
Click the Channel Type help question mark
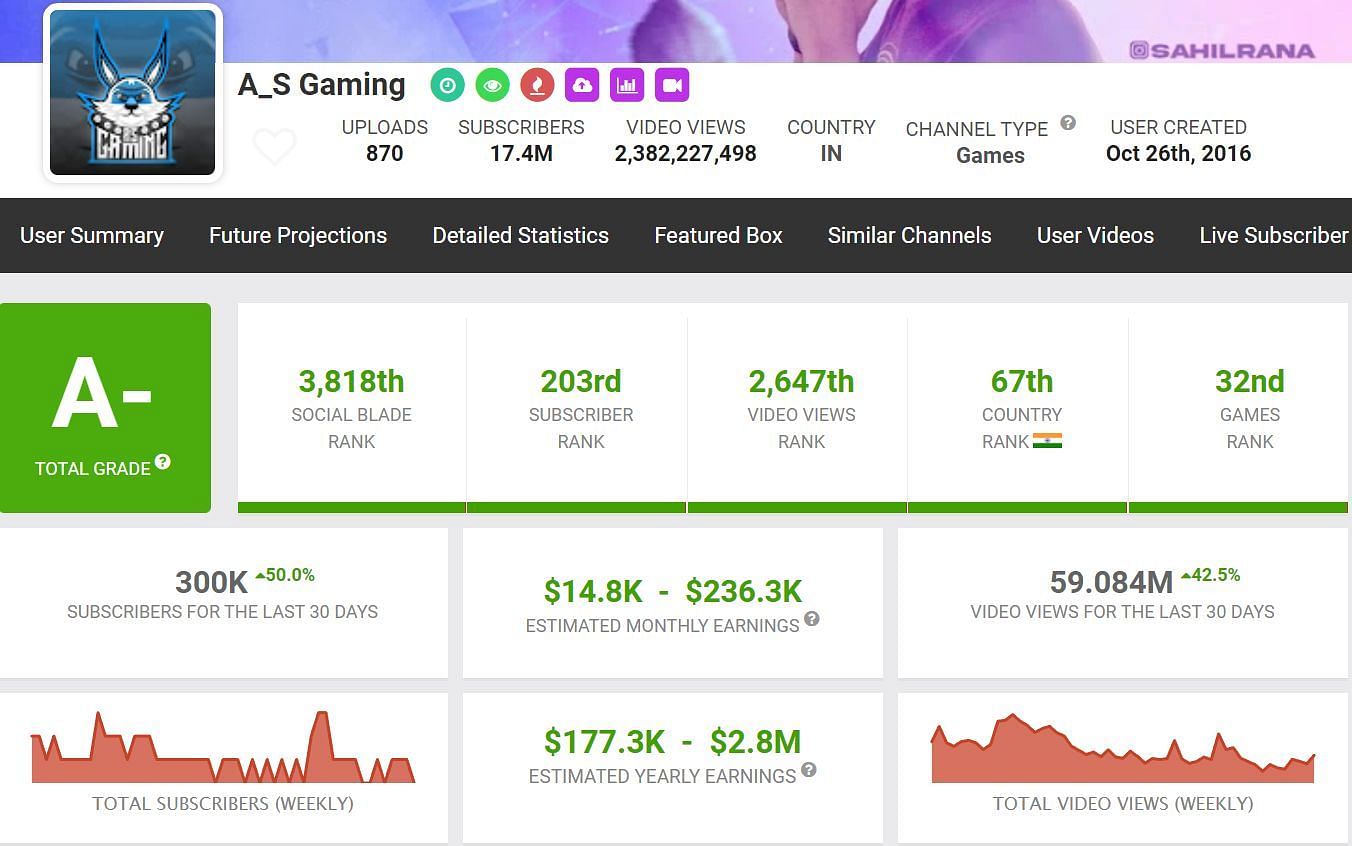1068,123
